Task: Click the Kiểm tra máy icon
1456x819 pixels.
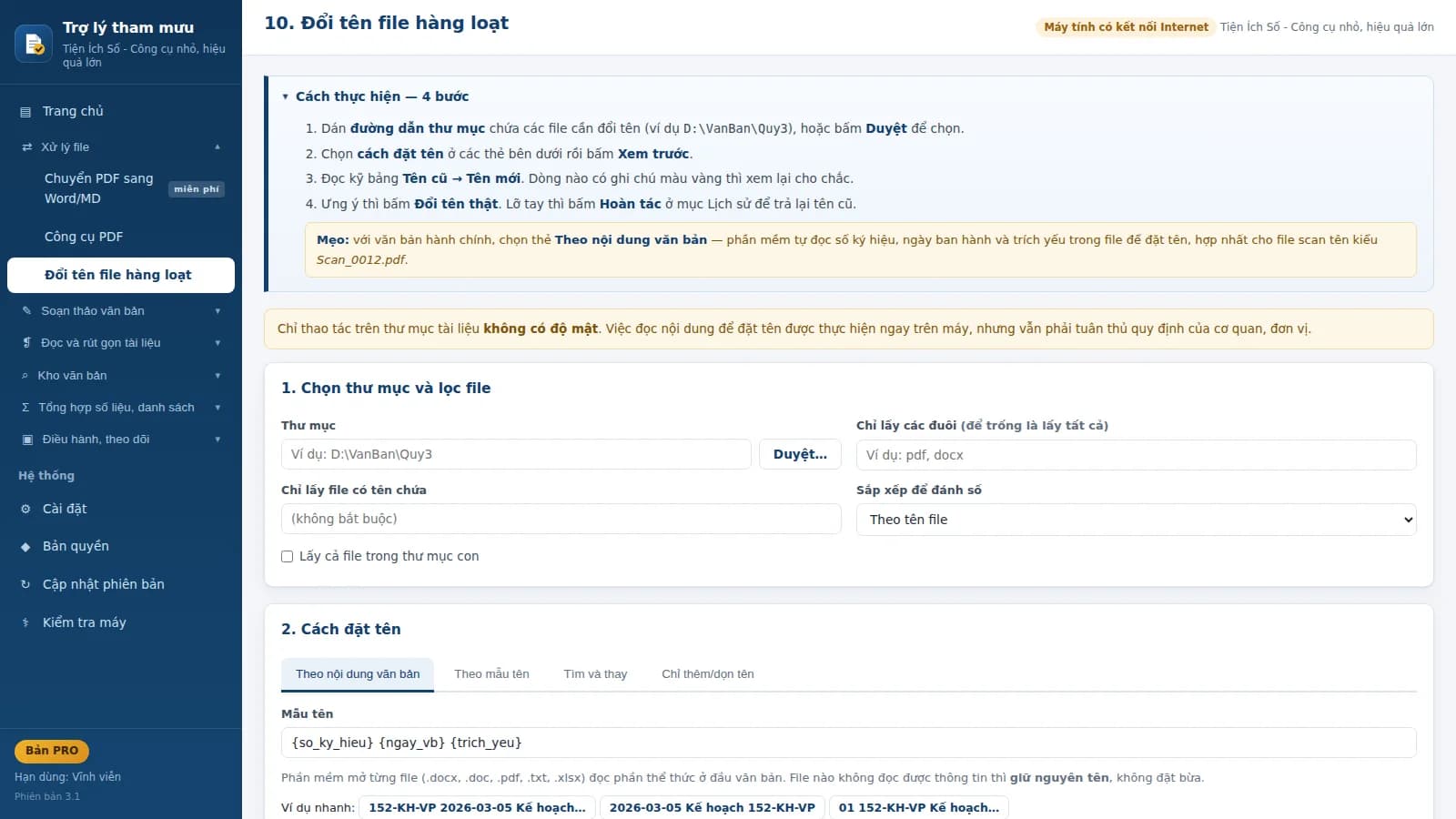Action: (x=25, y=623)
